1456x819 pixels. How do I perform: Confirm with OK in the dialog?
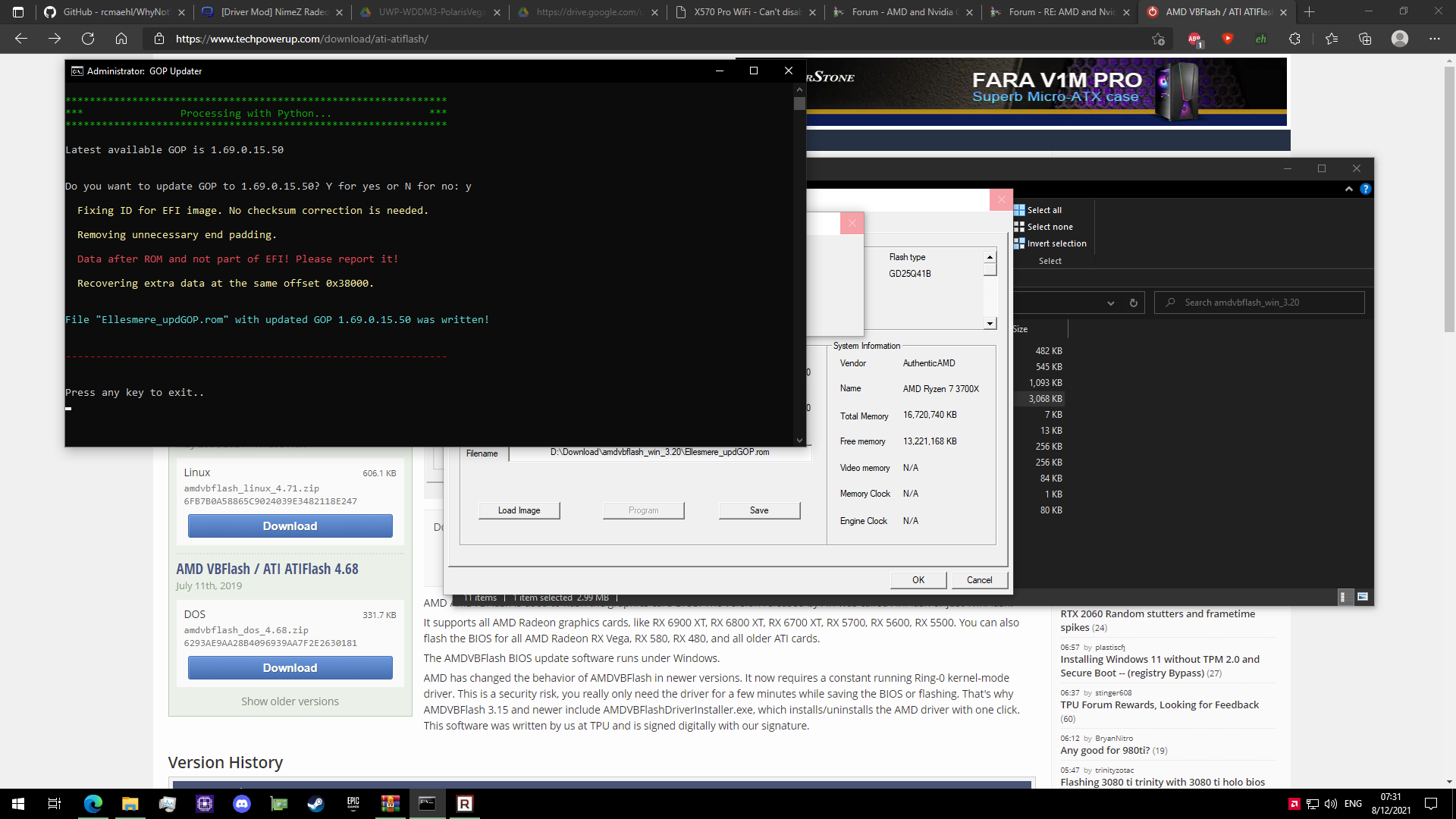918,580
